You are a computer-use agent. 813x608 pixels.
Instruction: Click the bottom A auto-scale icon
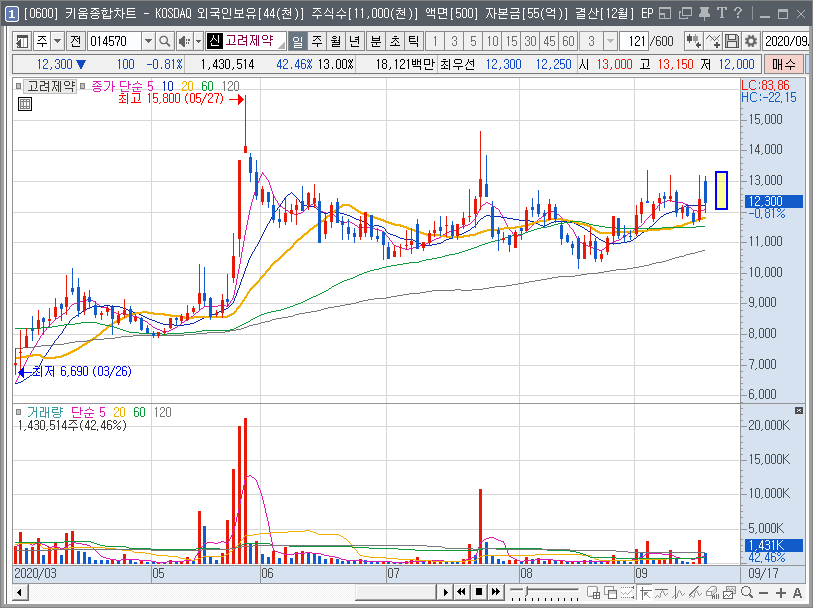pos(797,592)
